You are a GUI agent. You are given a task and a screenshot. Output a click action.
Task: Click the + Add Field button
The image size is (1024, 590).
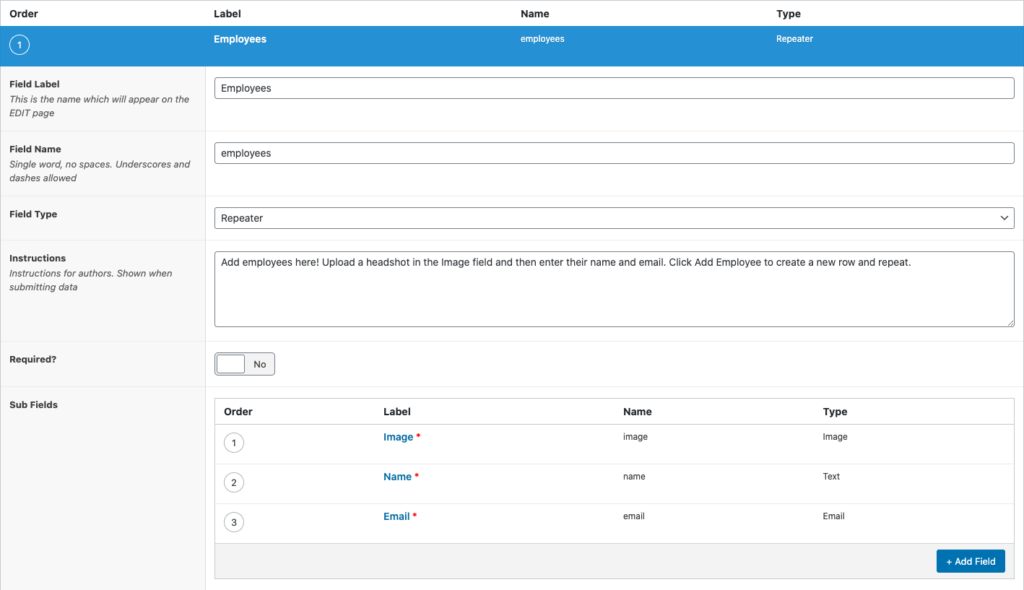[x=970, y=561]
